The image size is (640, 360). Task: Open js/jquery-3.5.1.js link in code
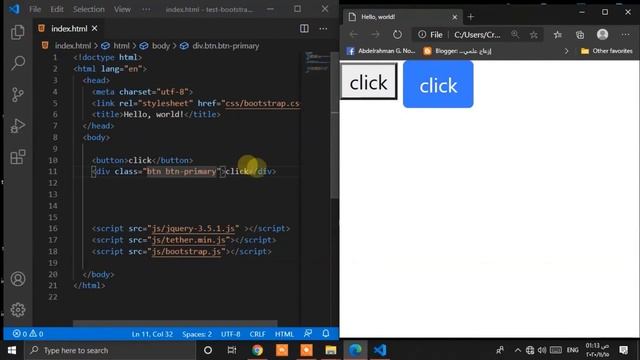tap(193, 229)
